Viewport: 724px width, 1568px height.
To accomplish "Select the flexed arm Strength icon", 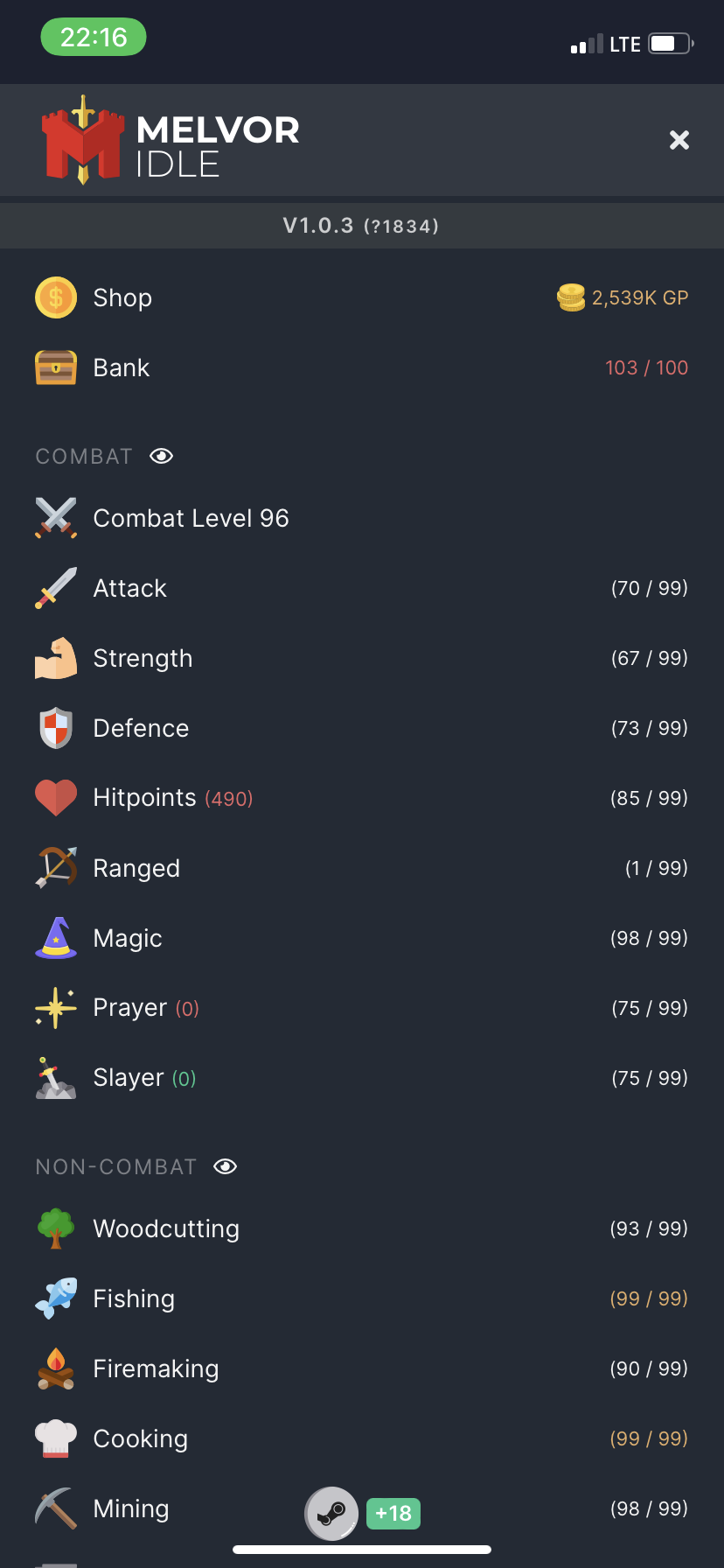I will [55, 657].
